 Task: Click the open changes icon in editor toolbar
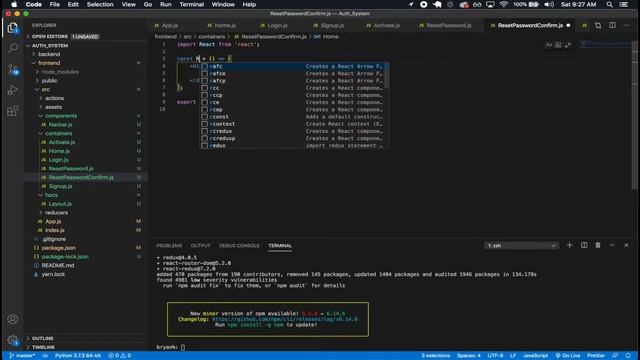[598, 25]
